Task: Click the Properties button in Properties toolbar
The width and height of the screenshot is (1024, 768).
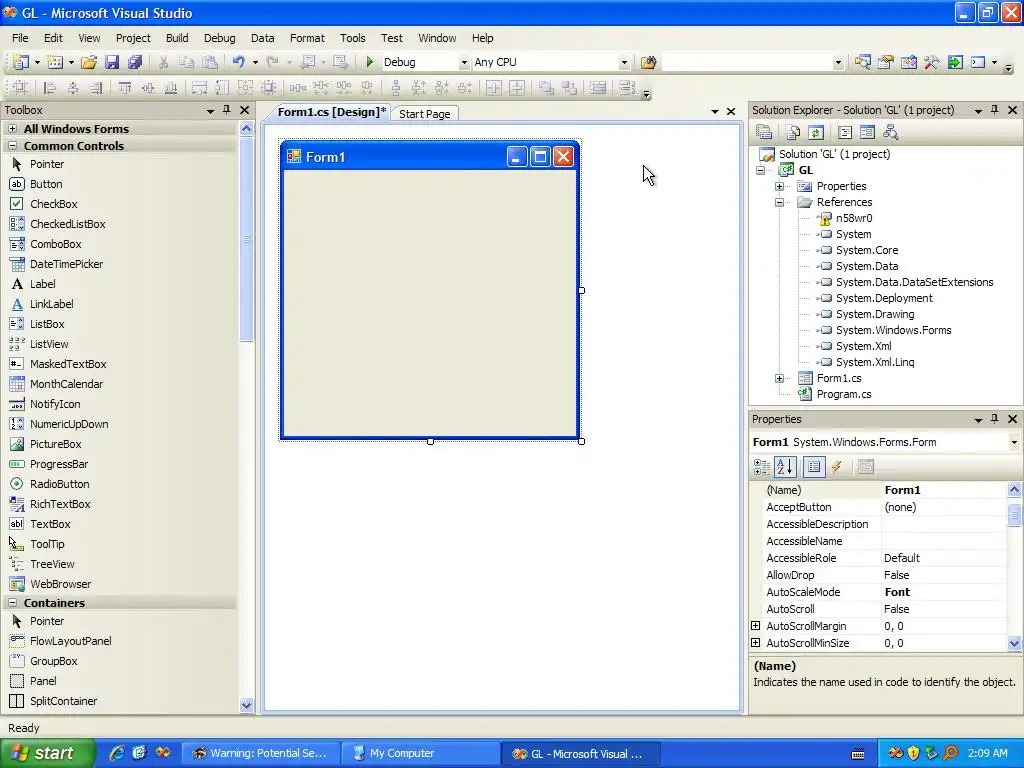Action: [814, 467]
